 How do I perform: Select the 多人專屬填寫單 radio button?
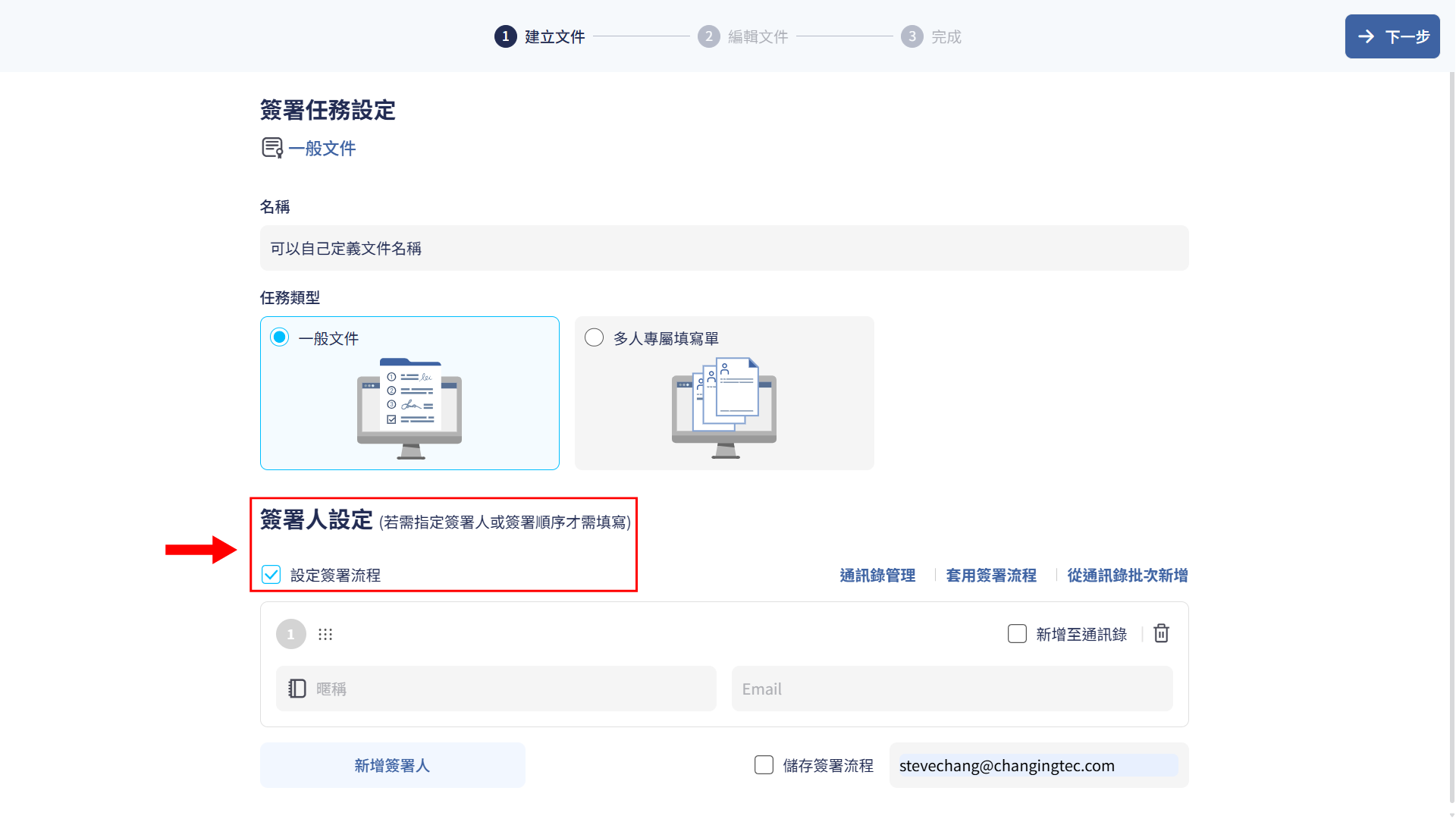pos(595,337)
